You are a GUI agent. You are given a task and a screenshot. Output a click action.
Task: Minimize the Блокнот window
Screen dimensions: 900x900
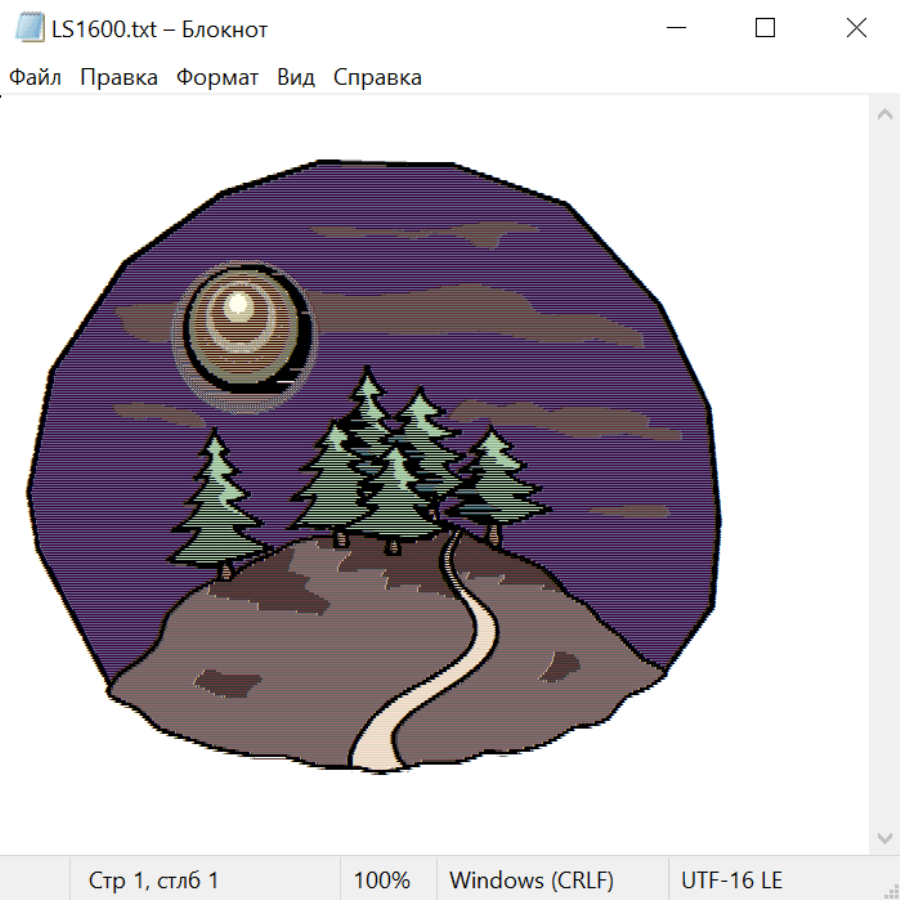click(674, 29)
